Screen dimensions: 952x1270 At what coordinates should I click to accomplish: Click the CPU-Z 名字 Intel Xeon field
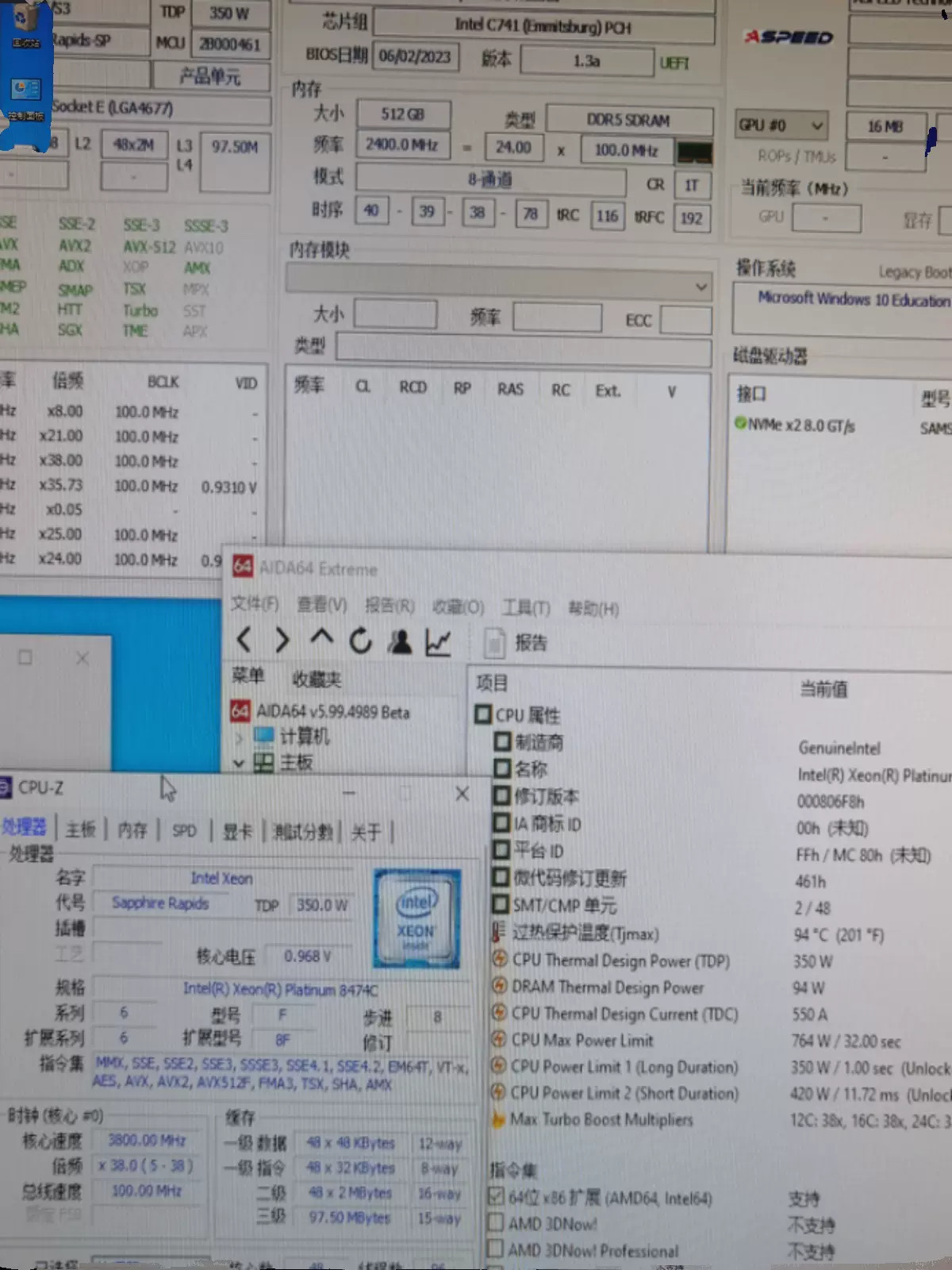pyautogui.click(x=222, y=878)
